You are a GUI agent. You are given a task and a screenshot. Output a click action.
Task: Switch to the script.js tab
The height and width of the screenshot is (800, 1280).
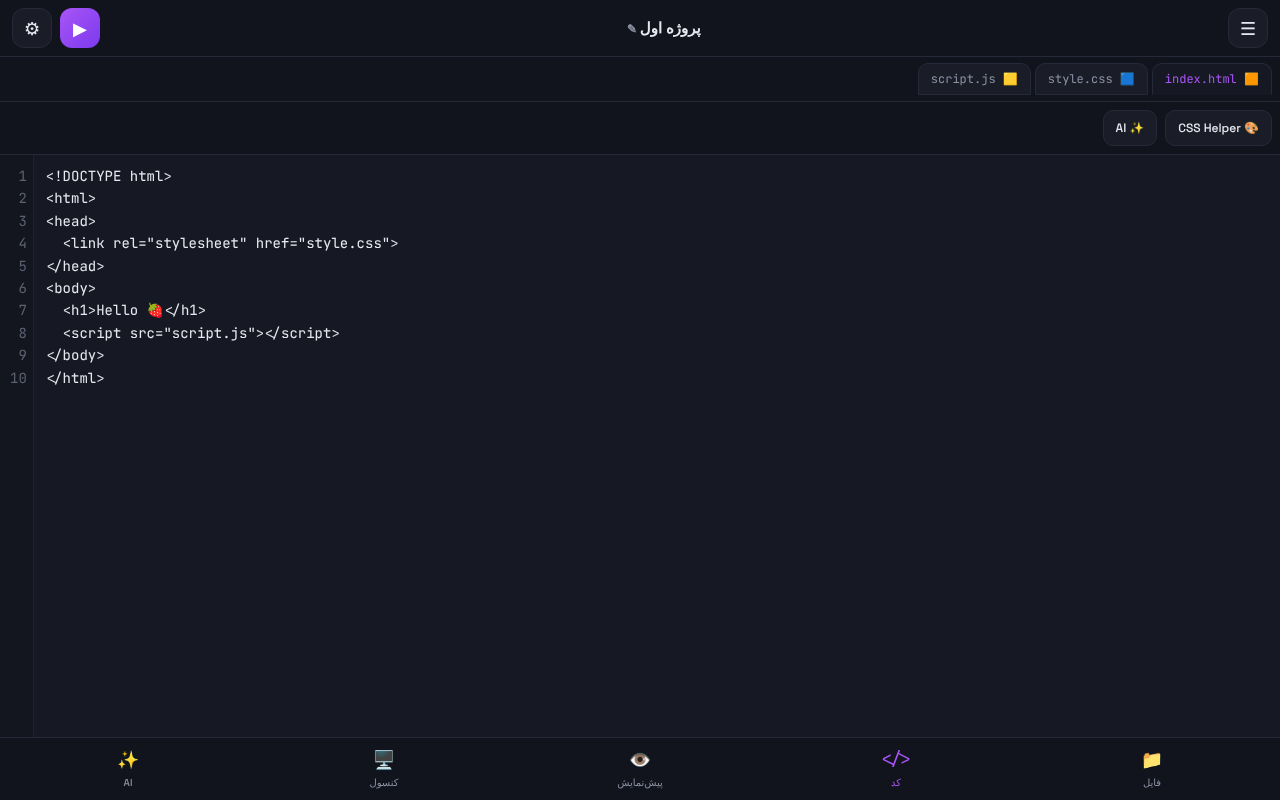974,79
